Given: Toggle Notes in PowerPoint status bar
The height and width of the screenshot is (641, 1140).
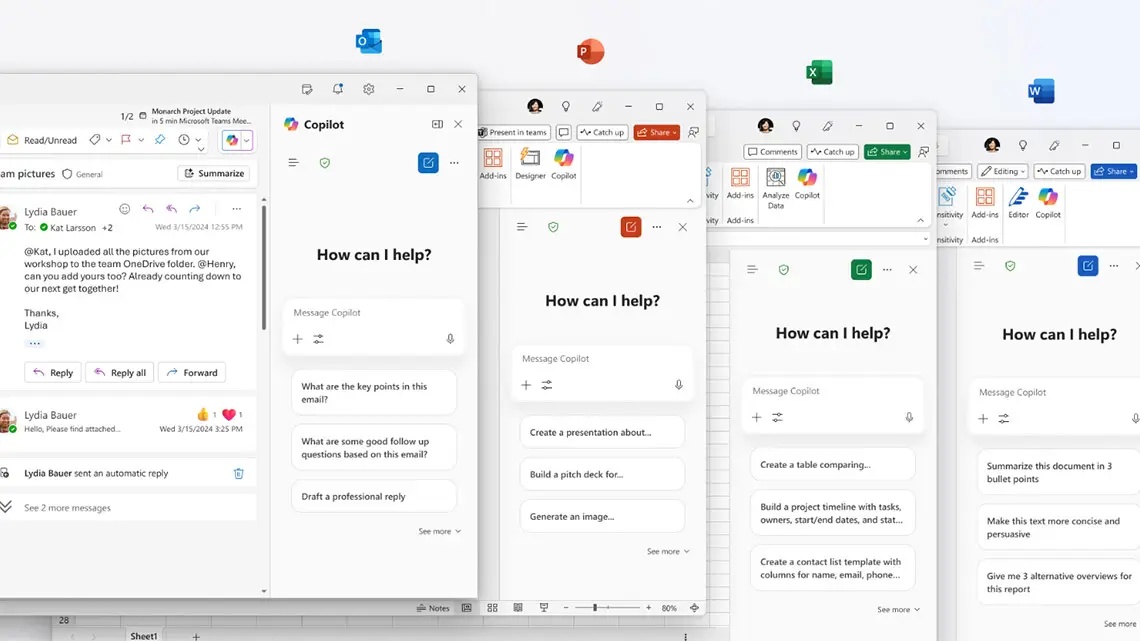Looking at the screenshot, I should (x=433, y=608).
